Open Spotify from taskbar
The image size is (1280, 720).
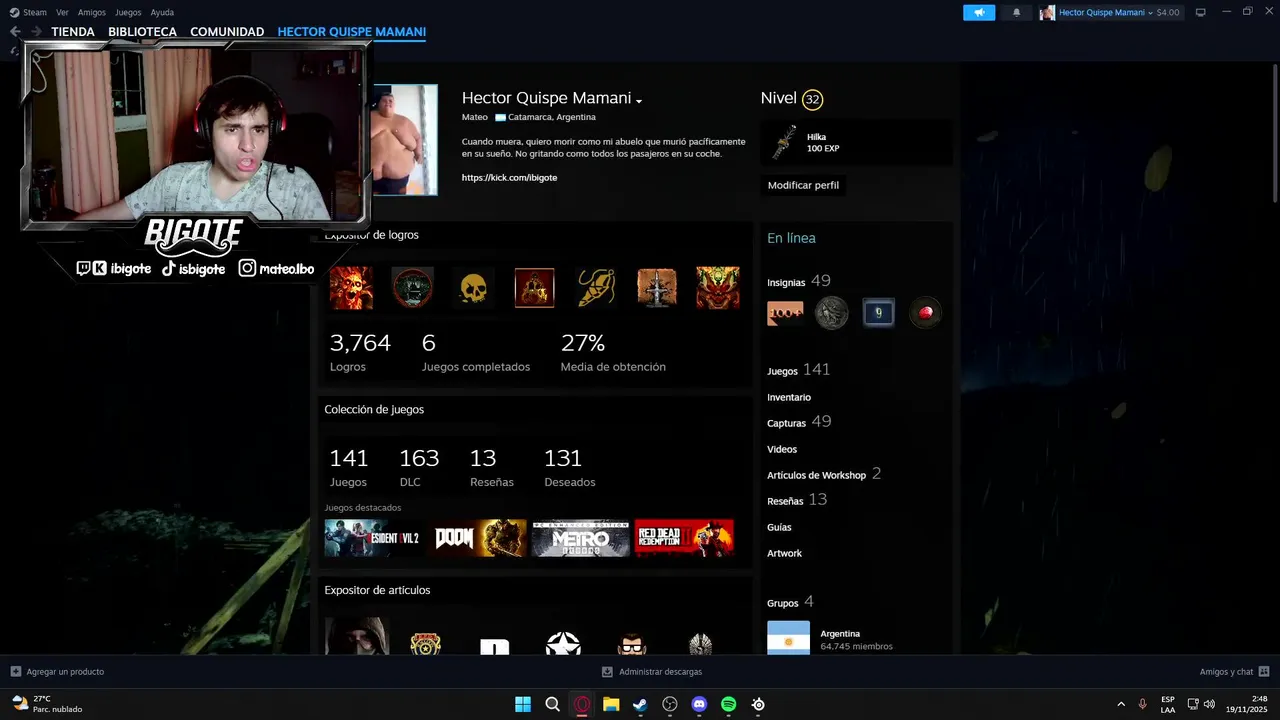pyautogui.click(x=728, y=704)
